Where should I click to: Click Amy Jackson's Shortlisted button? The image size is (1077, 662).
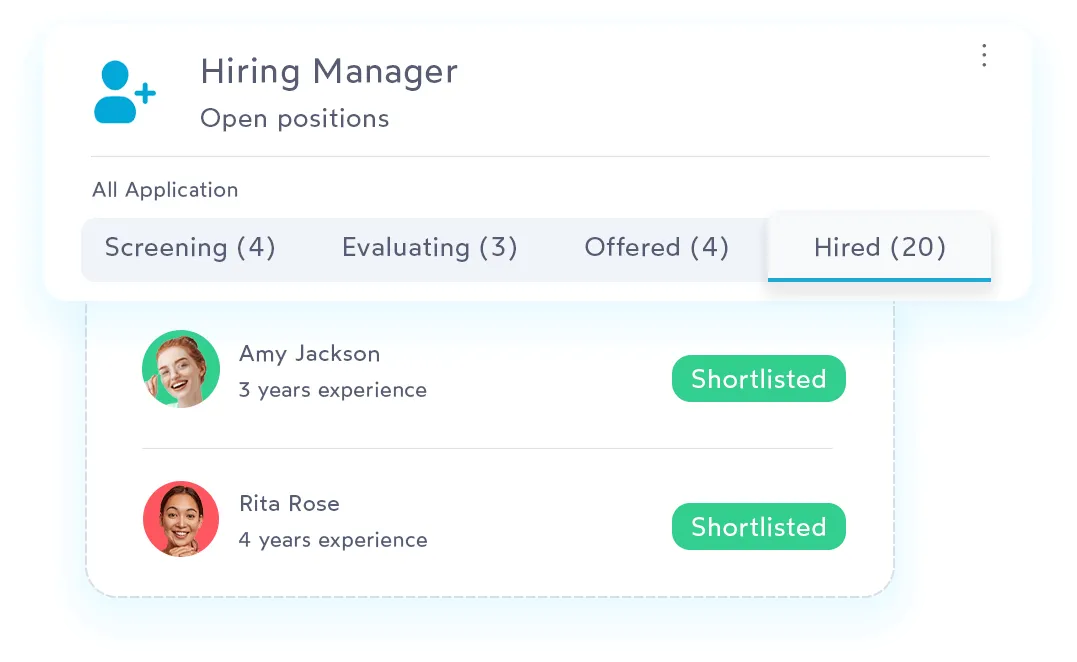758,379
